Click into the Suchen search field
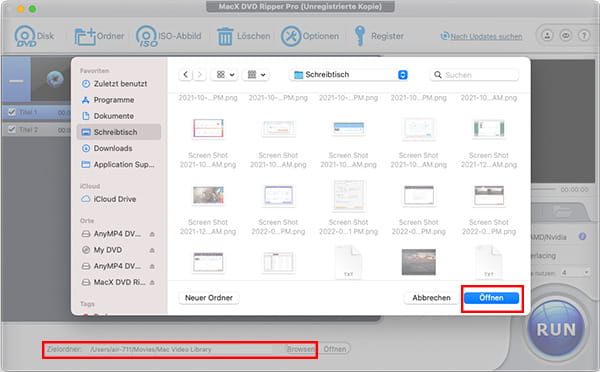 coord(474,75)
